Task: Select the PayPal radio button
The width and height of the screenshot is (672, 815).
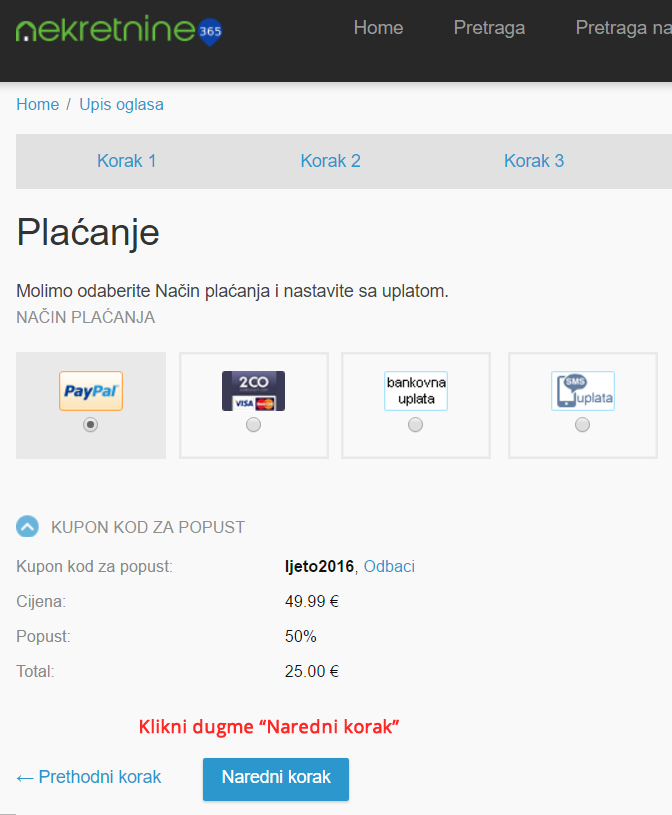Action: (x=90, y=425)
